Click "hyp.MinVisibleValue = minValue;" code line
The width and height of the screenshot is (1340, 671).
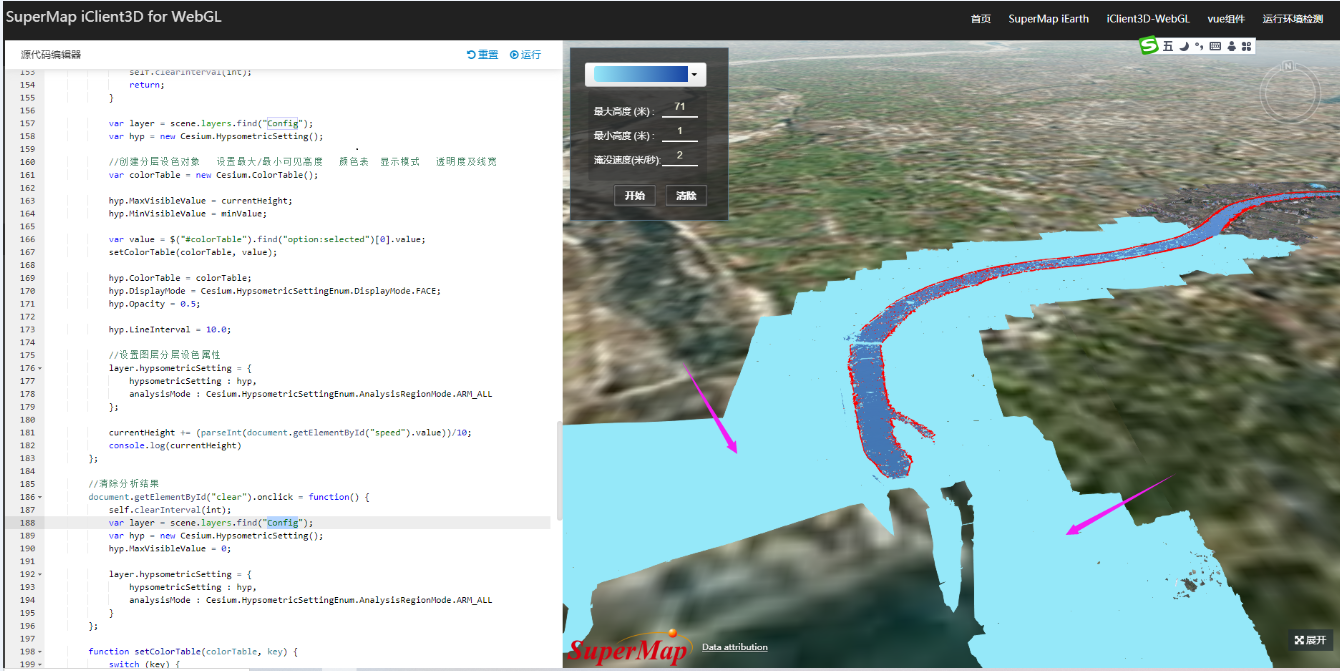coord(188,213)
